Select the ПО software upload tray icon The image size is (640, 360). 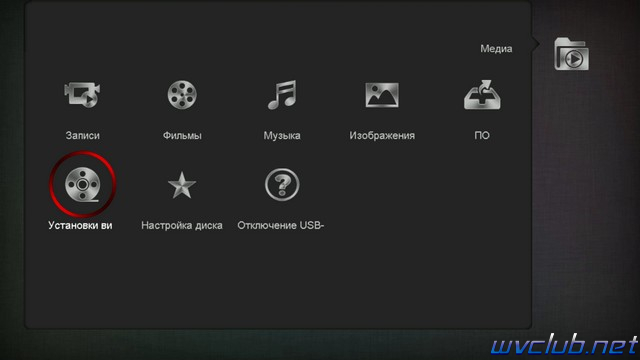click(x=482, y=95)
